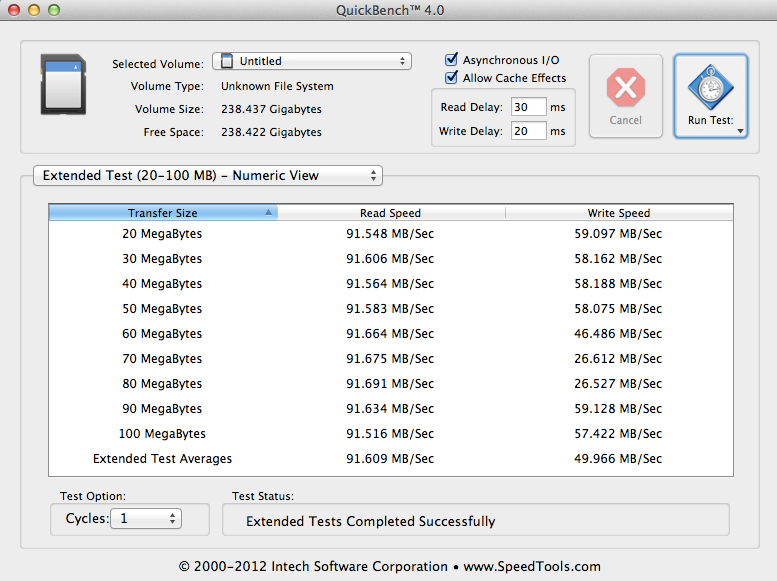Image resolution: width=777 pixels, height=581 pixels.
Task: Select the Extended Test Averages row
Action: point(390,459)
